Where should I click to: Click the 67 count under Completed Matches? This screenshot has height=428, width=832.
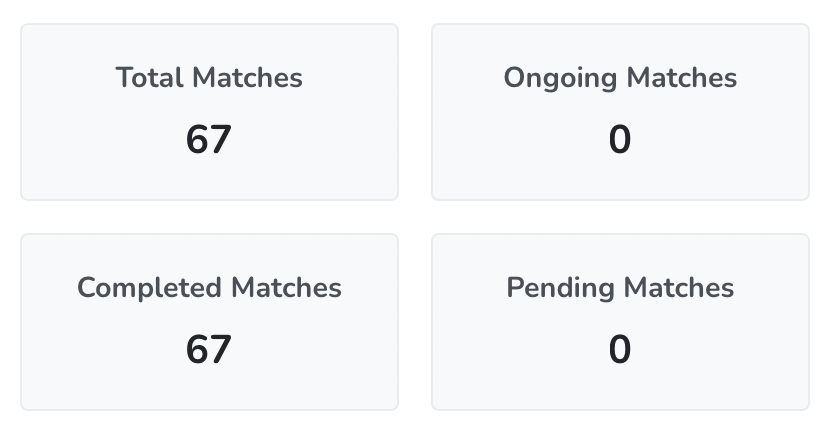coord(209,349)
